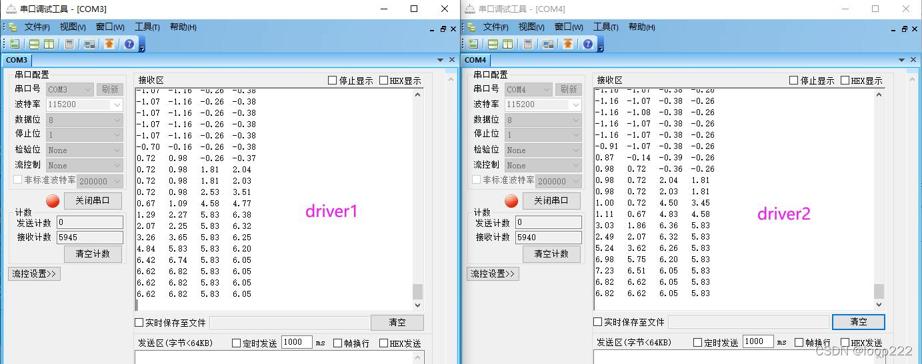Click 接收计数 field showing 5945
Image resolution: width=922 pixels, height=364 pixels.
click(x=90, y=238)
